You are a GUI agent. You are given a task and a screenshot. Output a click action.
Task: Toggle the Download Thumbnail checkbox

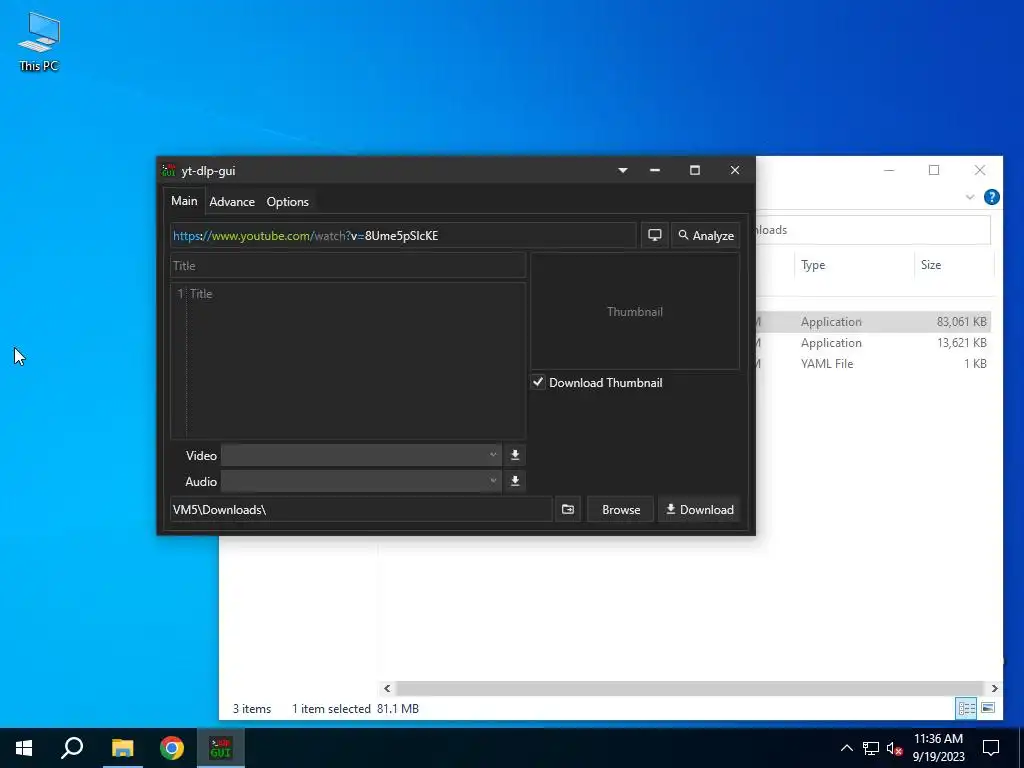click(x=538, y=382)
